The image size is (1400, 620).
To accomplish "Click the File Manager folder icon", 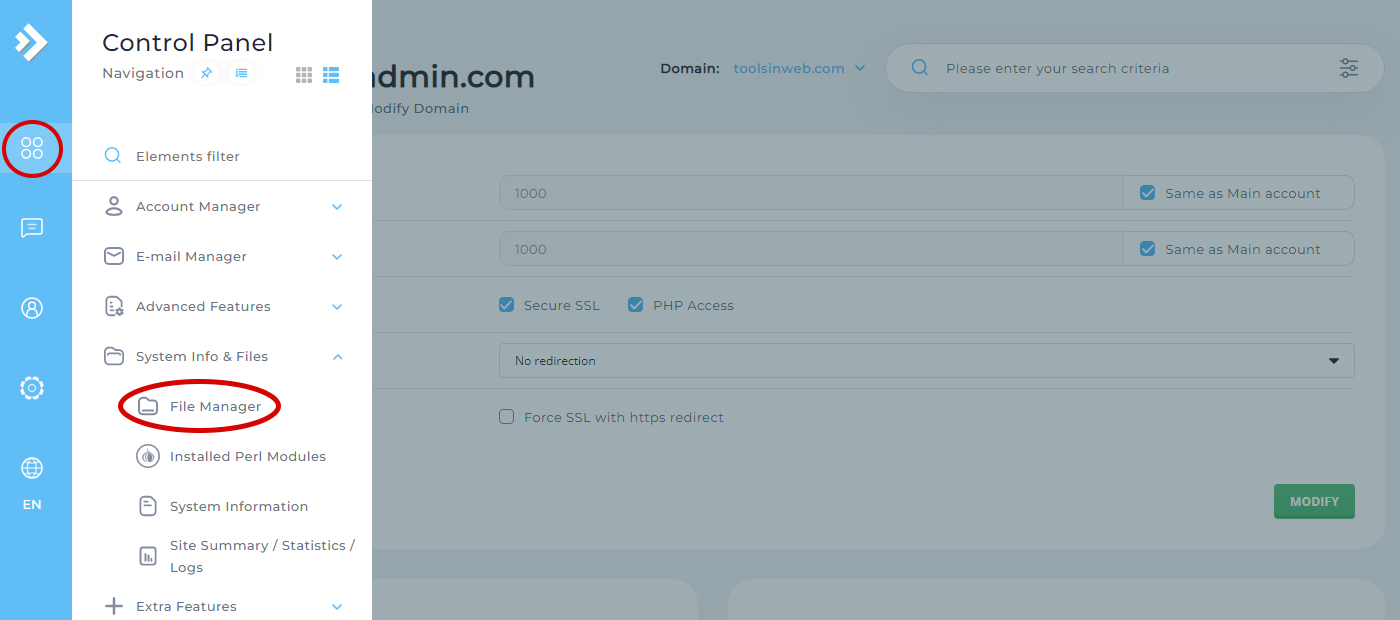I will tap(148, 406).
